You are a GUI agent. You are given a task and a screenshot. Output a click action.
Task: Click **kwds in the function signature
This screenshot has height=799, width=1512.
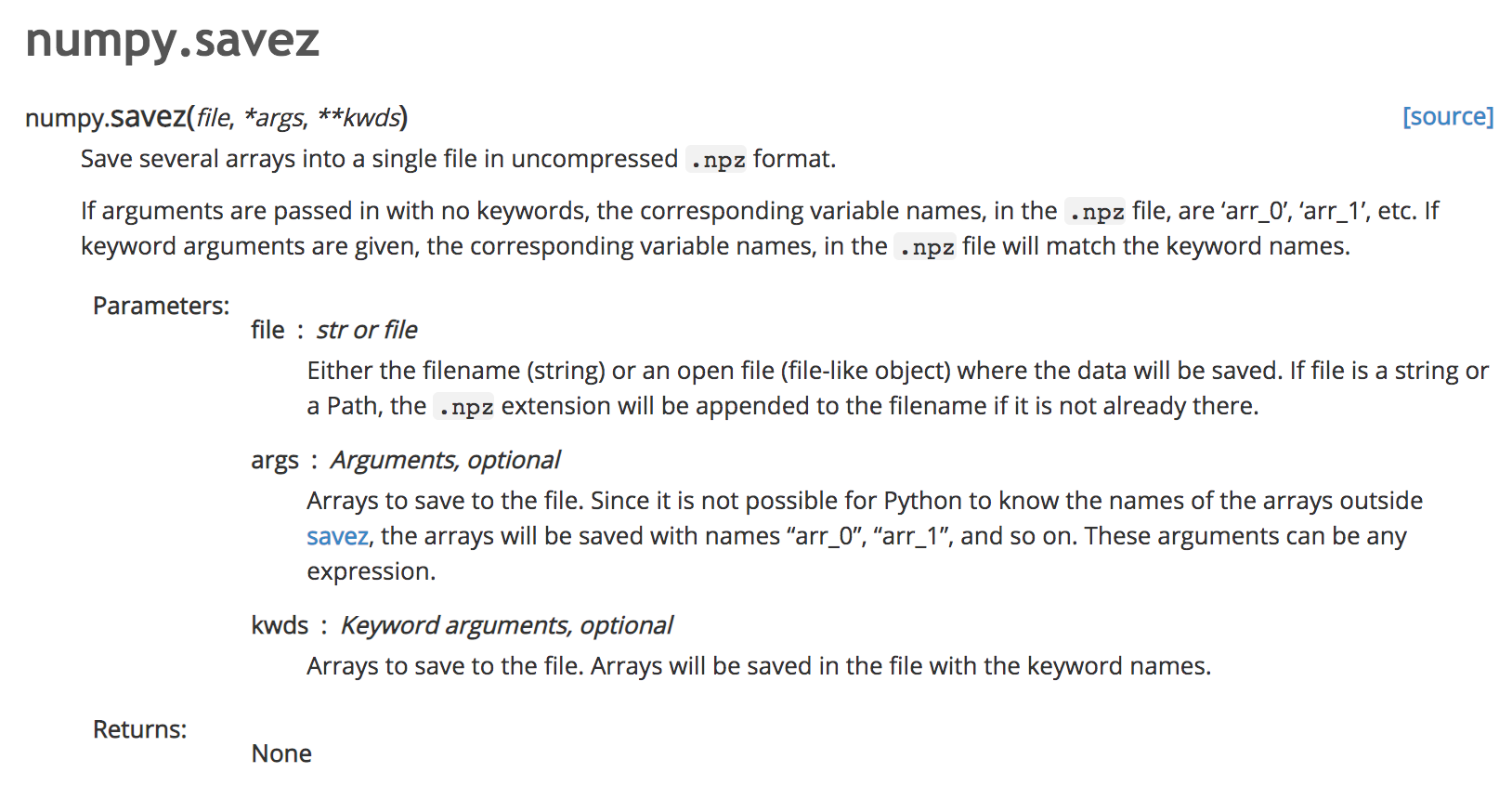click(x=358, y=119)
